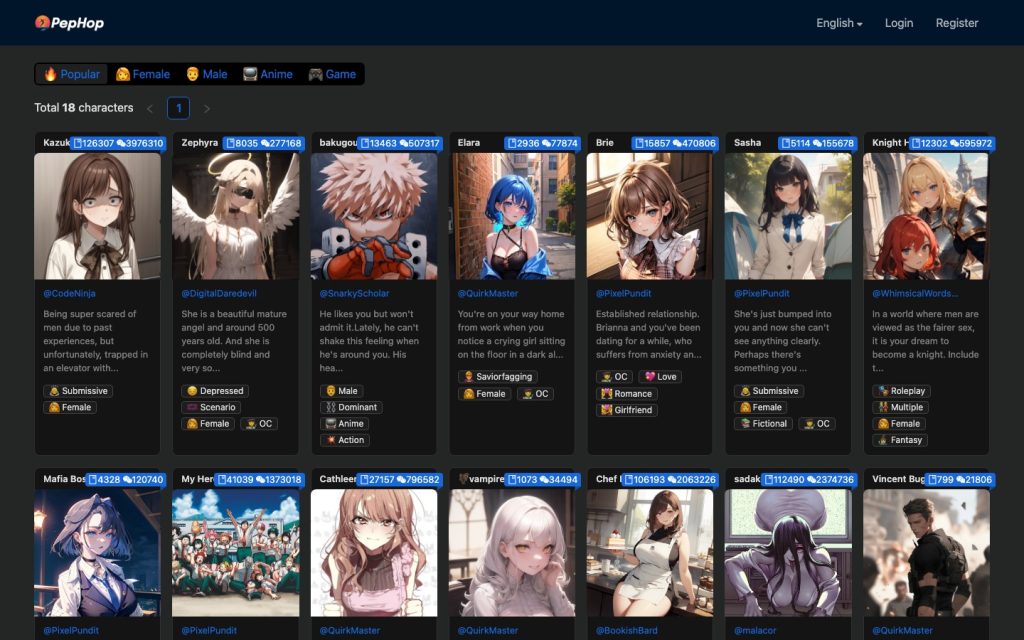Click Zephyra stats badge 8035
This screenshot has height=640, width=1024.
pos(263,143)
